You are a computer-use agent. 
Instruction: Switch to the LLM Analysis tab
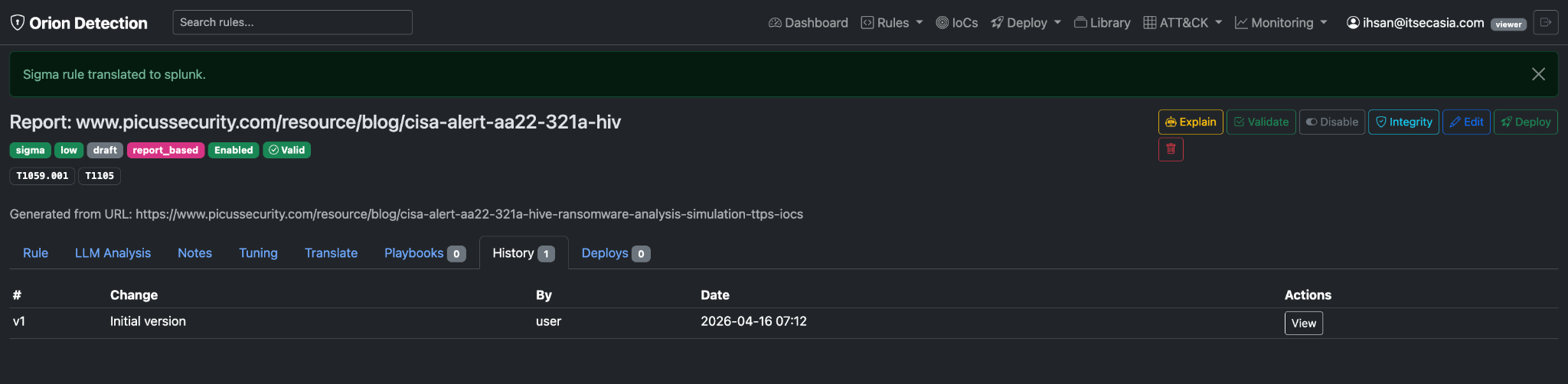[x=113, y=253]
